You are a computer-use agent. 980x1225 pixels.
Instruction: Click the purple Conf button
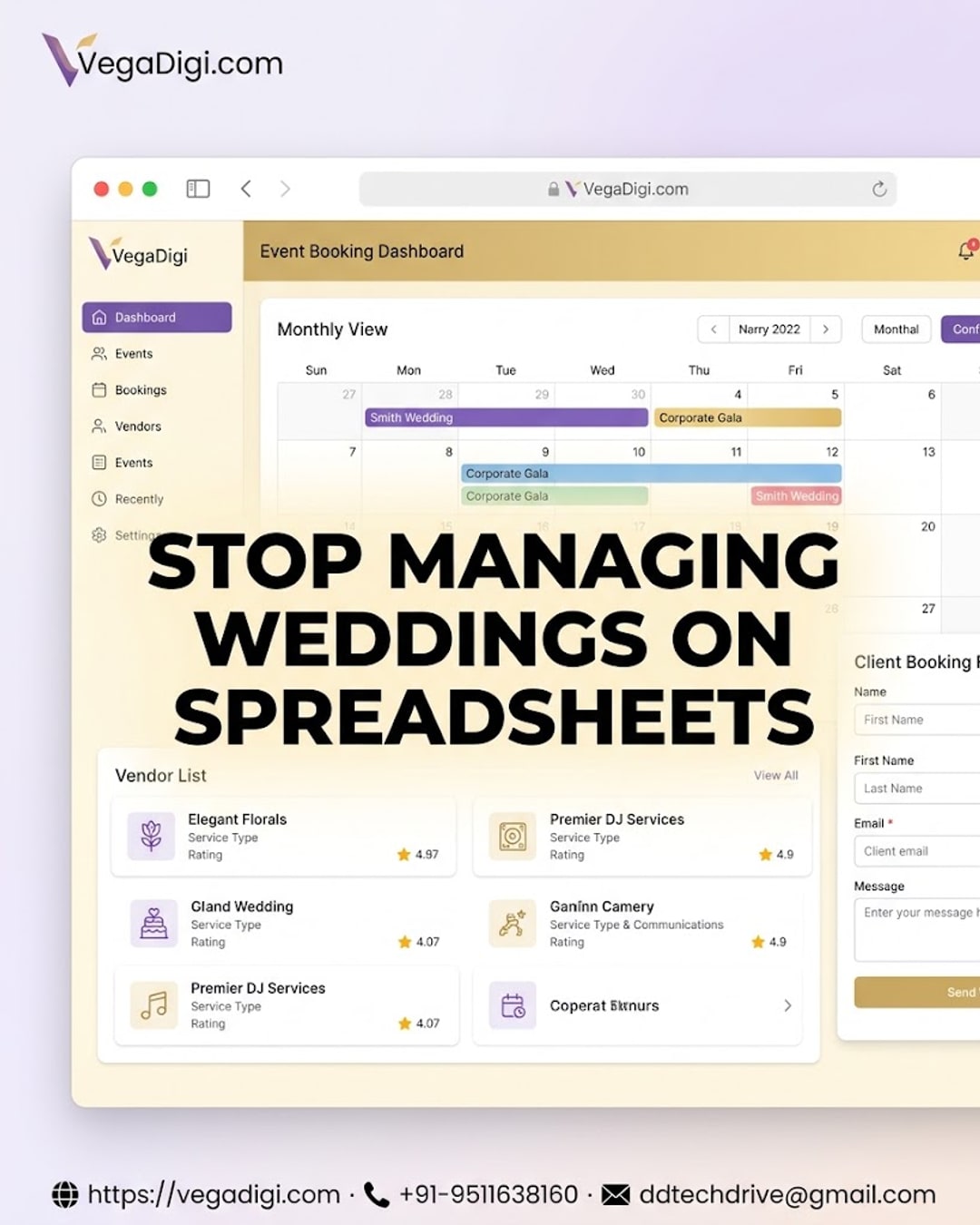[961, 329]
